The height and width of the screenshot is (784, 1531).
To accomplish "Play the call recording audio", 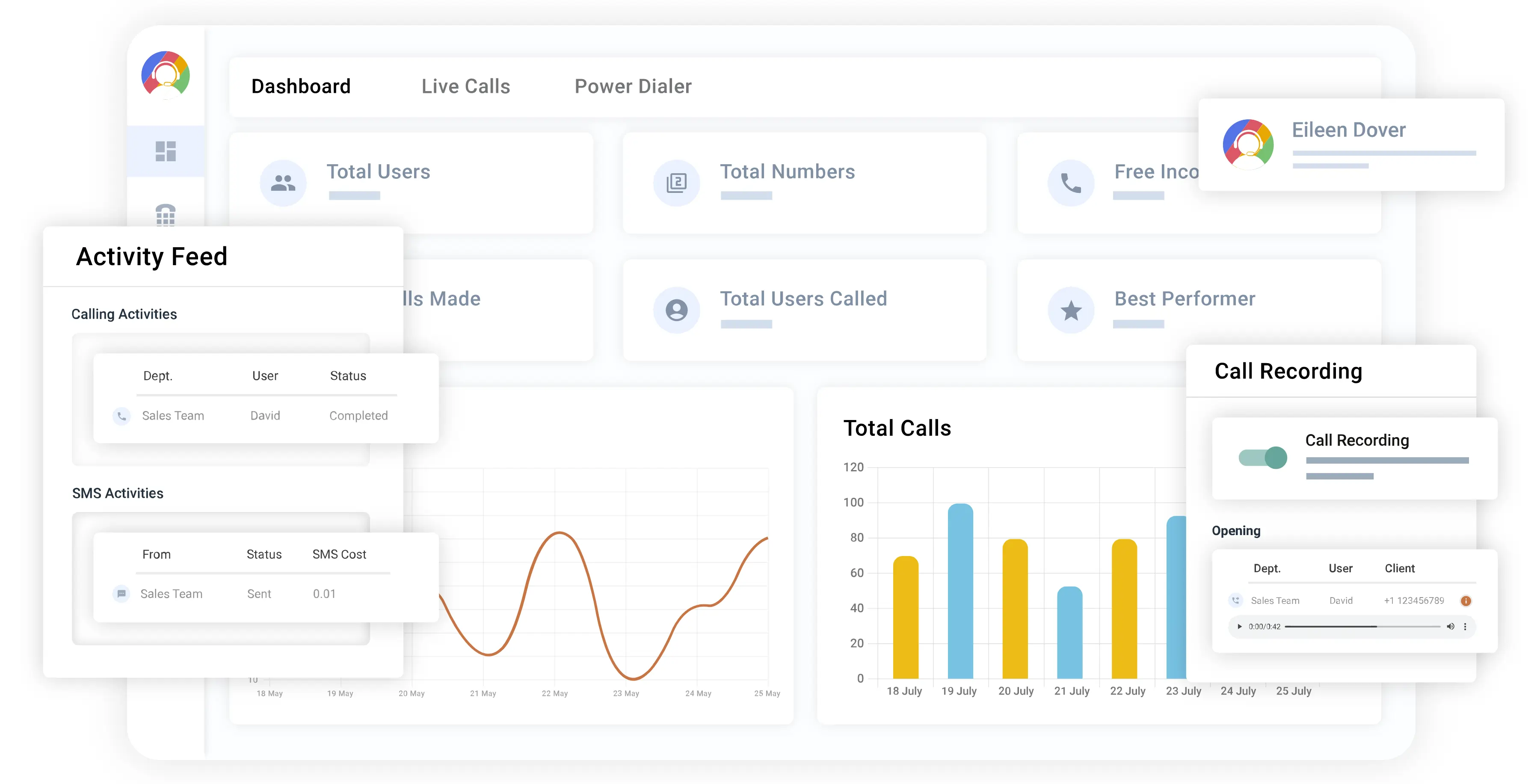I will pos(1239,627).
